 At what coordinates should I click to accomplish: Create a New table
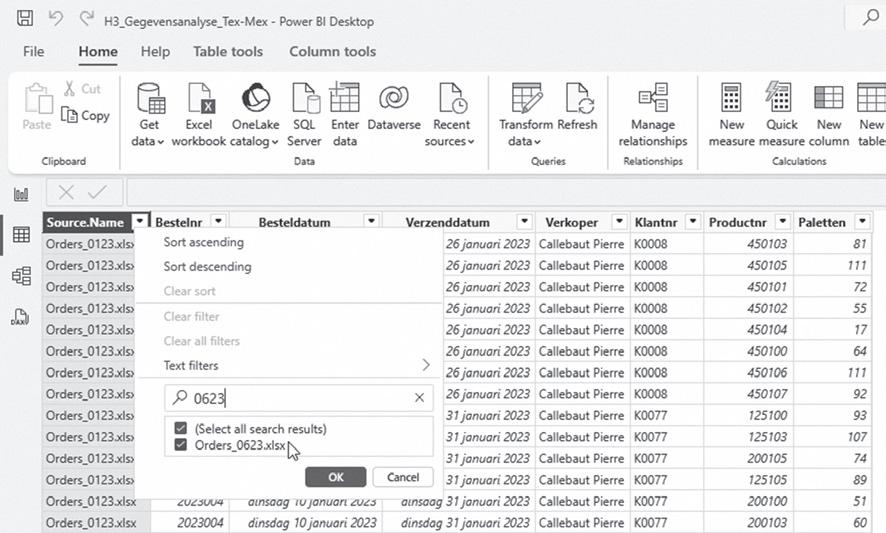[x=871, y=115]
